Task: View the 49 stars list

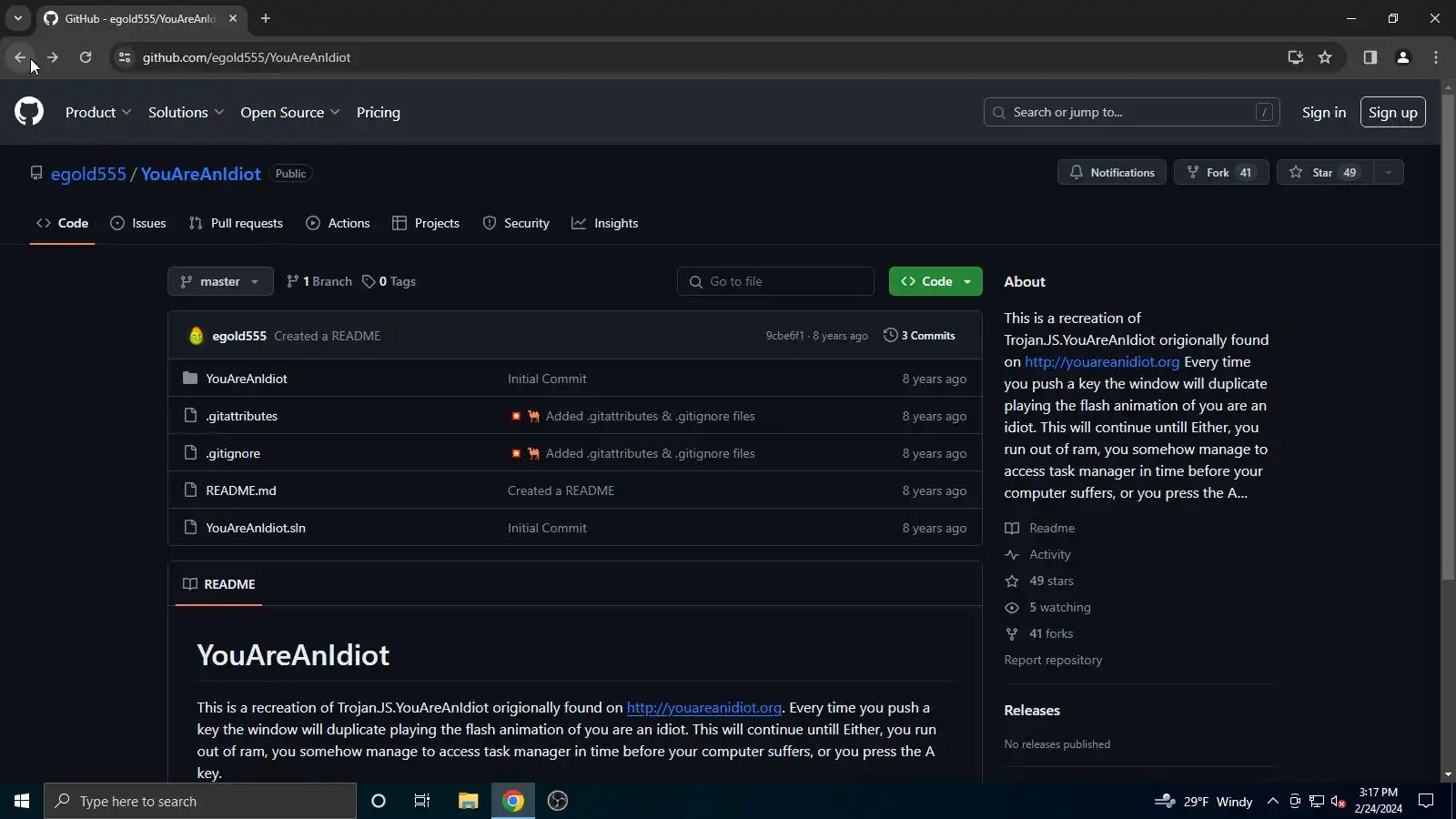Action: pos(1039,581)
